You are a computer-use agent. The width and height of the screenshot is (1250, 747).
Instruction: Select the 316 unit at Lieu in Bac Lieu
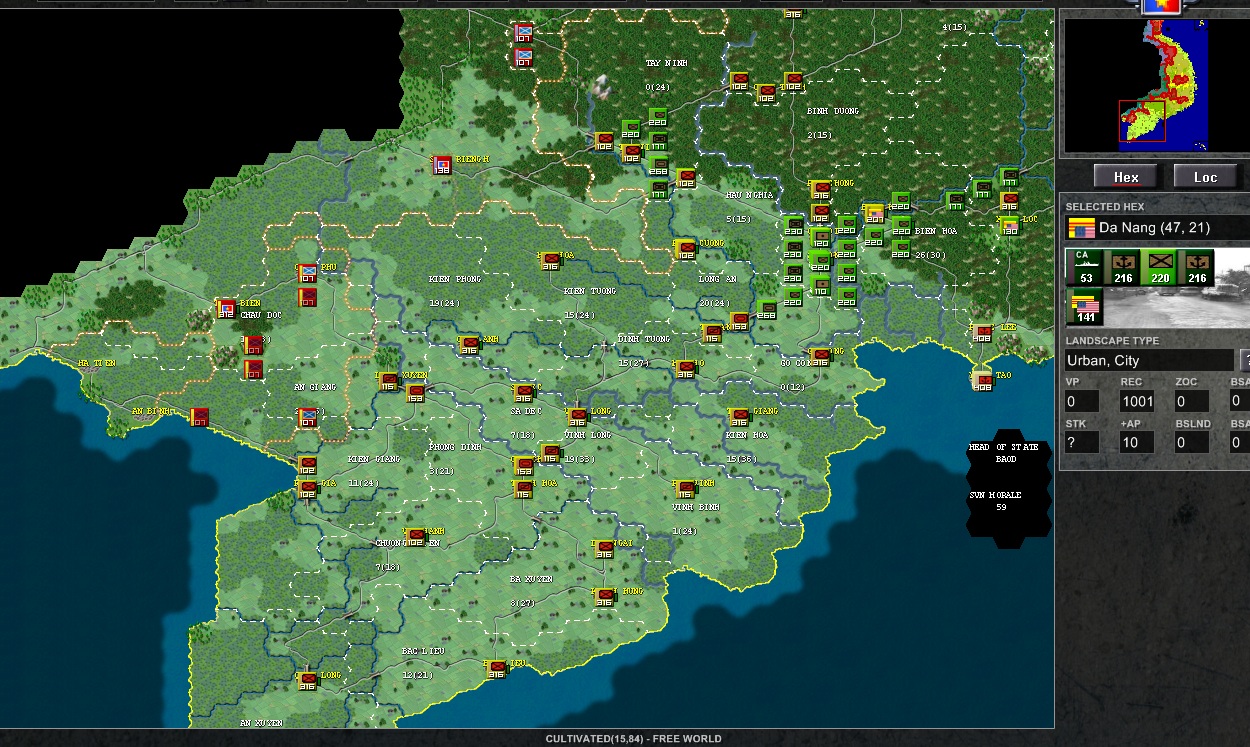(496, 669)
